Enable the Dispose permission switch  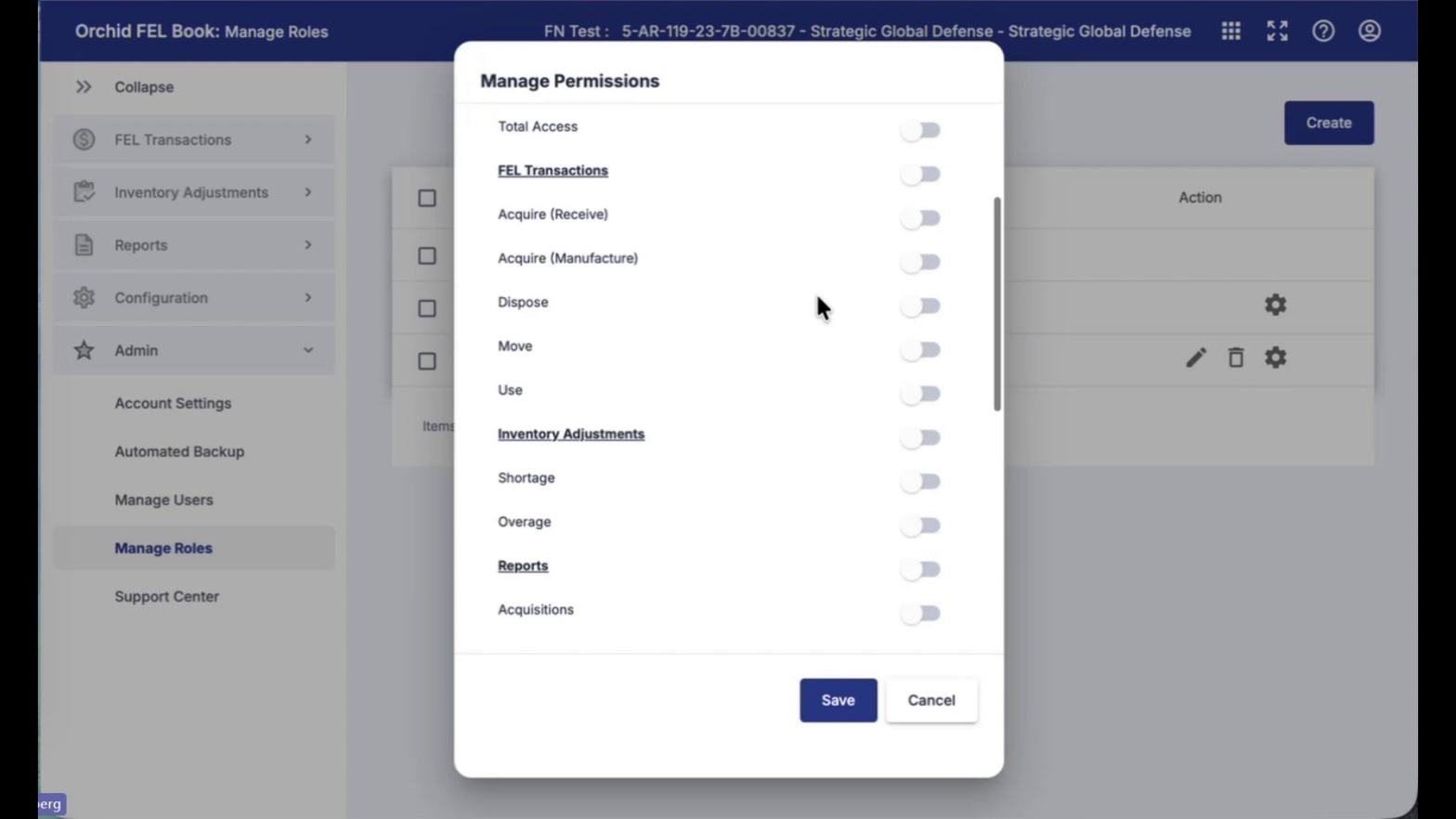pos(920,305)
